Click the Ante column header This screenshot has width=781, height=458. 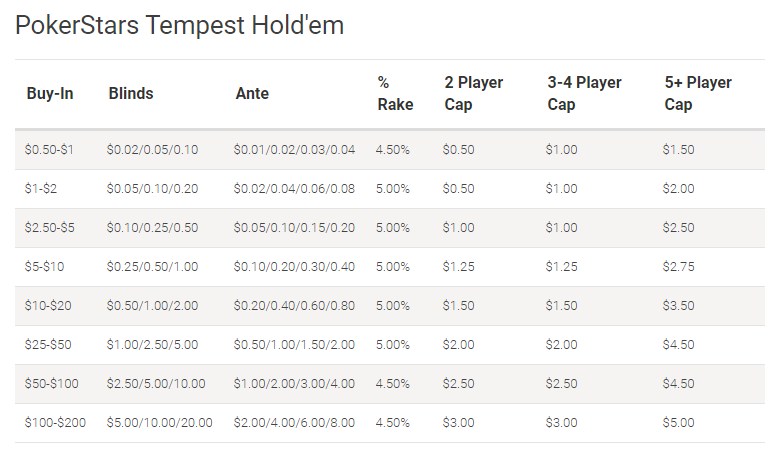tap(252, 94)
